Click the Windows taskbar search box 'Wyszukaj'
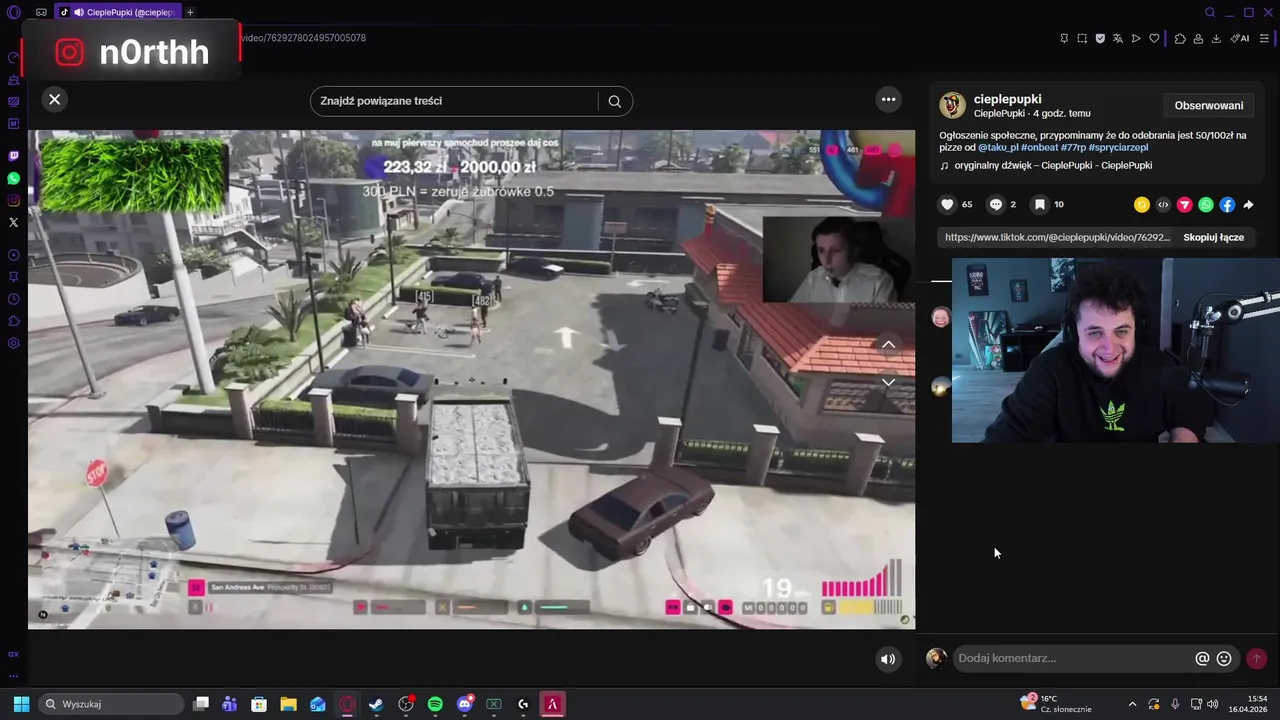 click(x=111, y=704)
